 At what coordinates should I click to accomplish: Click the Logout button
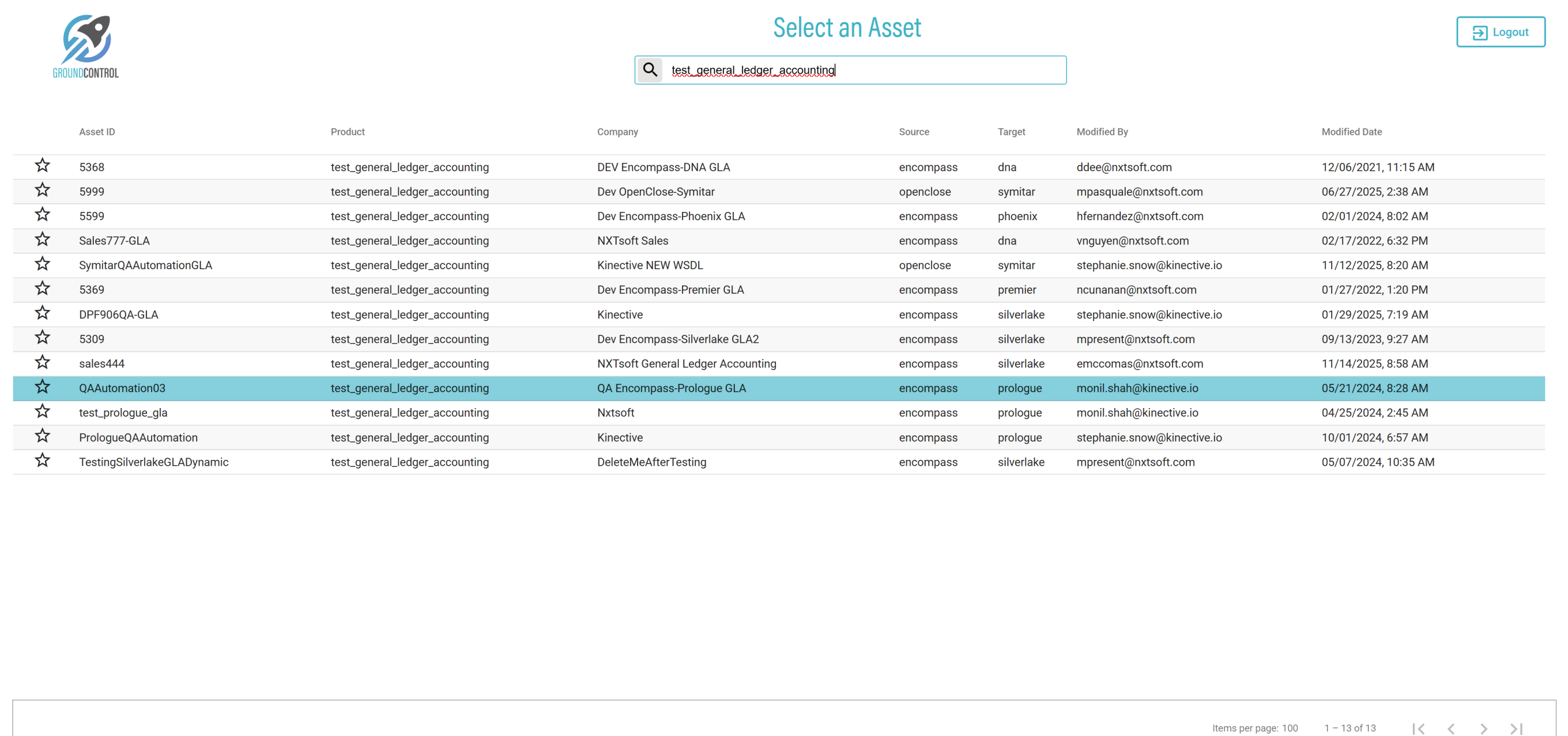tap(1500, 32)
